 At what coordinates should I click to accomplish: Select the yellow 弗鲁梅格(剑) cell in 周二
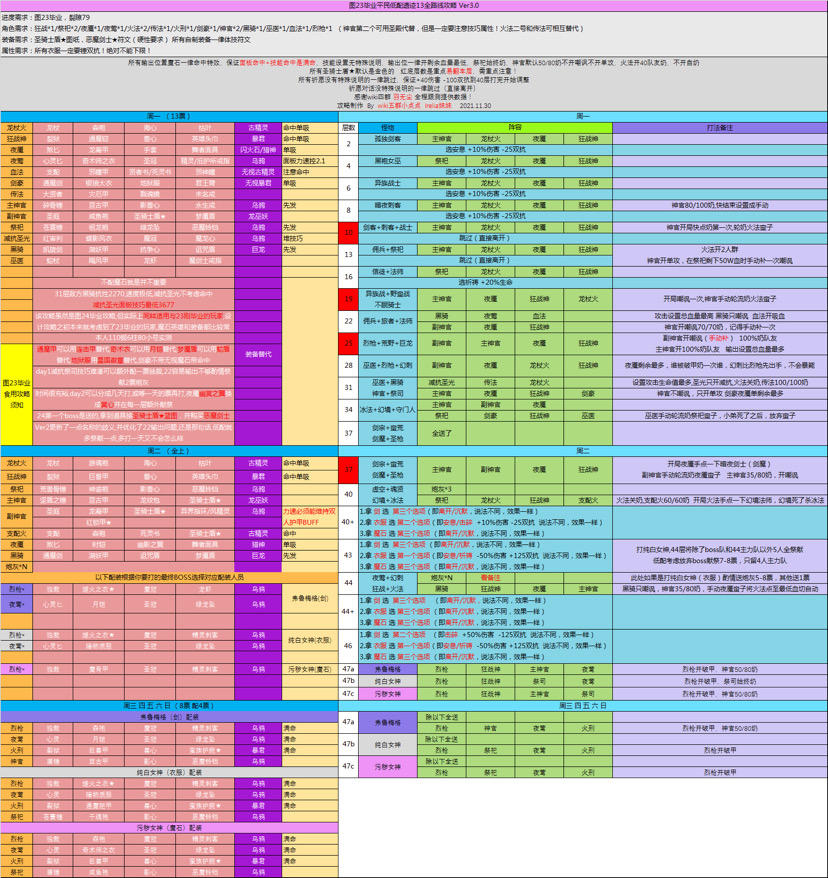(x=310, y=599)
